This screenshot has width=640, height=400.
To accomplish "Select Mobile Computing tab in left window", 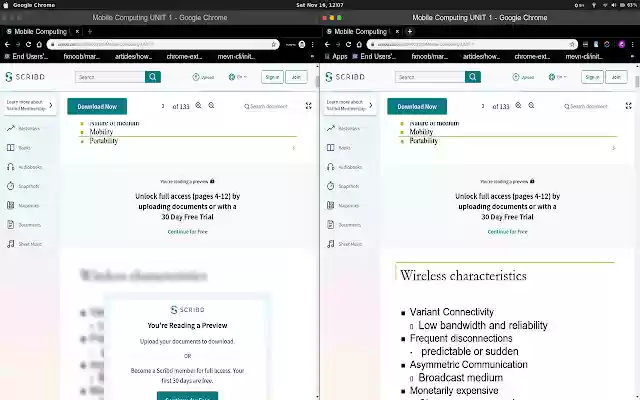I will 42,31.
